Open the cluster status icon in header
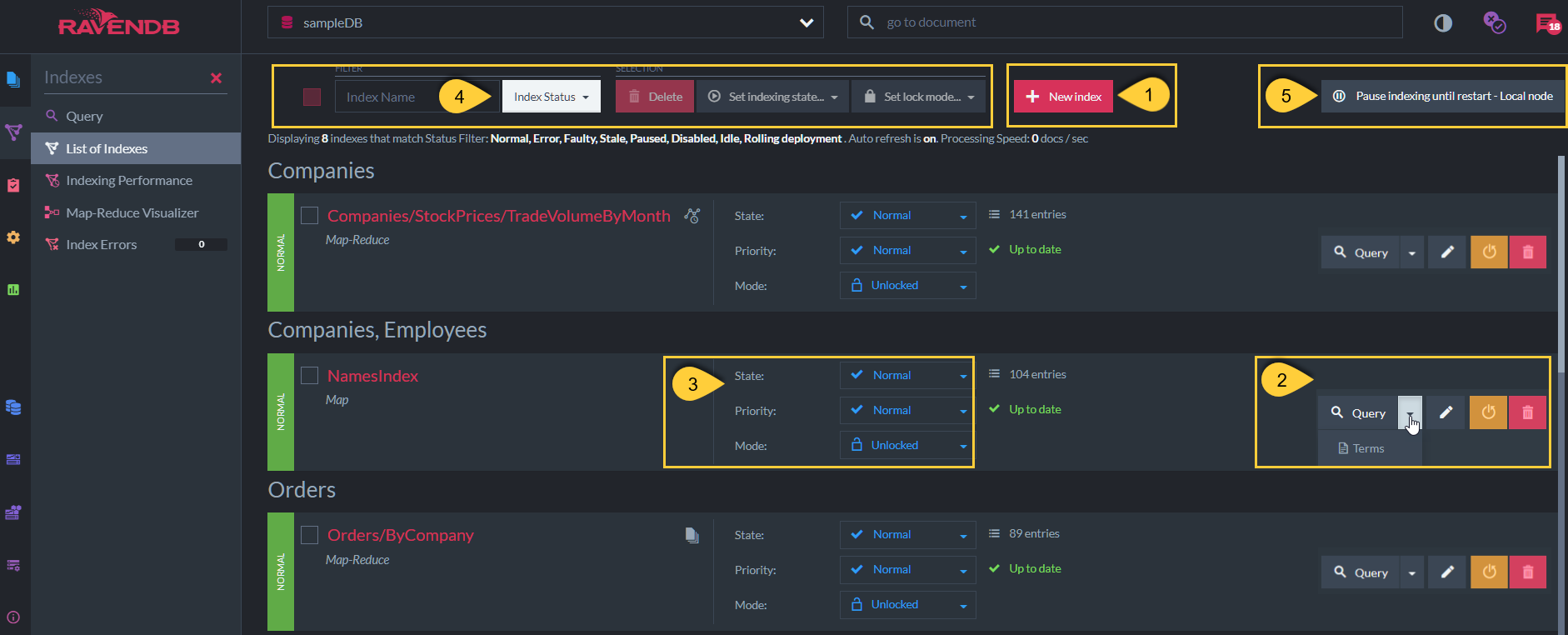Screen dimensions: 1568x635 pyautogui.click(x=1495, y=22)
